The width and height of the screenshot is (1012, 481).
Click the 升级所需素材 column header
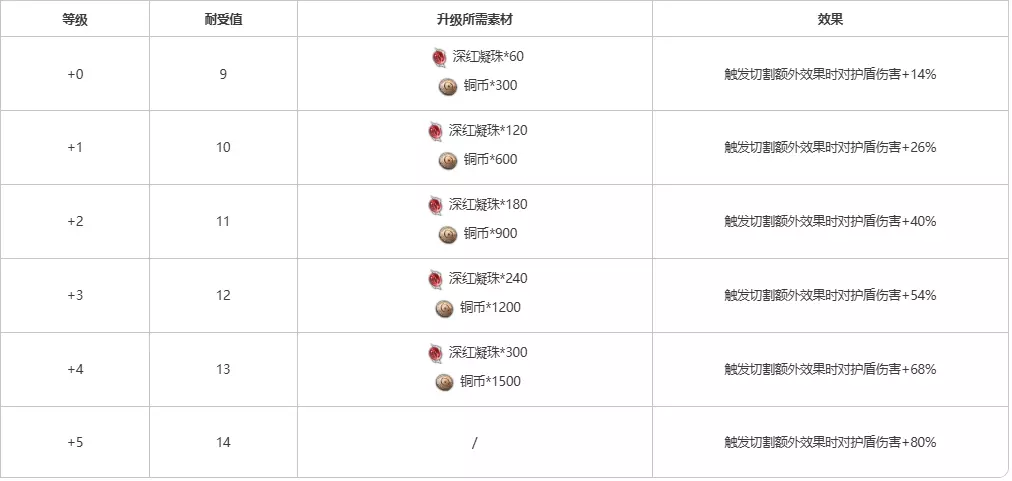[474, 19]
